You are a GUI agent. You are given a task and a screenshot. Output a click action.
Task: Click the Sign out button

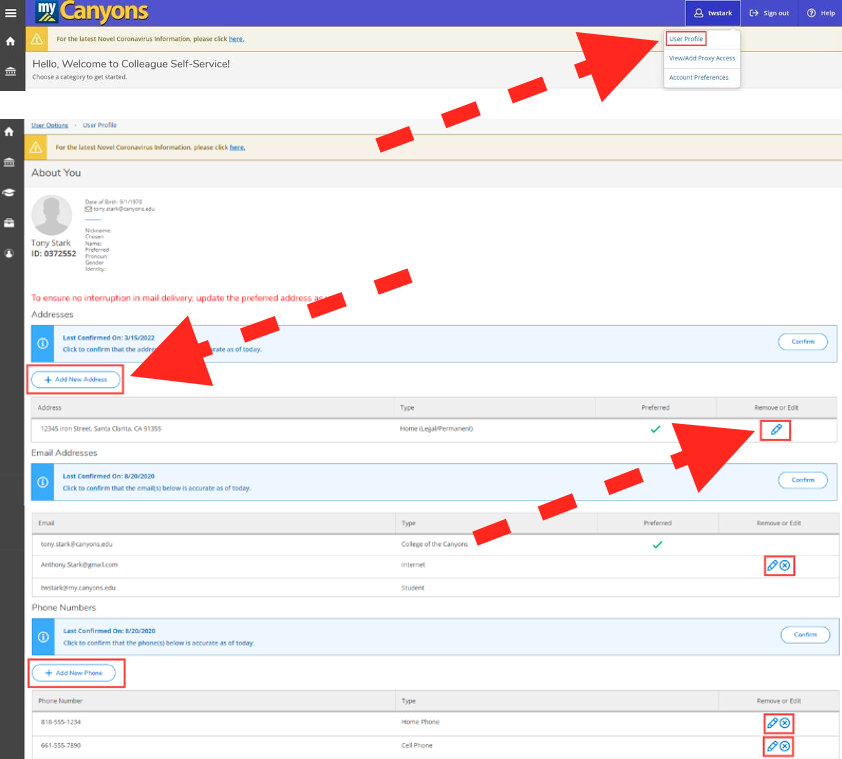click(x=769, y=13)
